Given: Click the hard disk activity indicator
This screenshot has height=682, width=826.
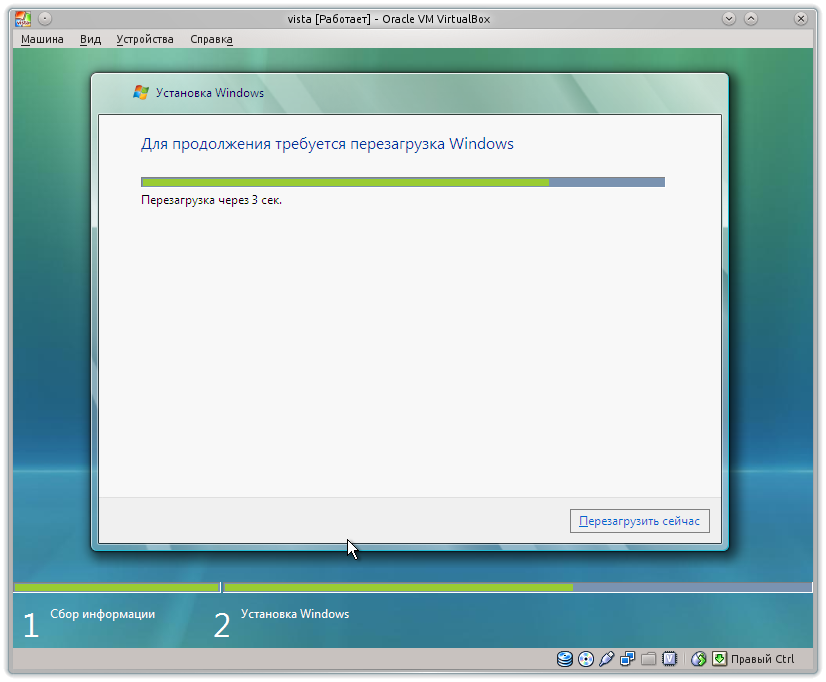Looking at the screenshot, I should (565, 659).
